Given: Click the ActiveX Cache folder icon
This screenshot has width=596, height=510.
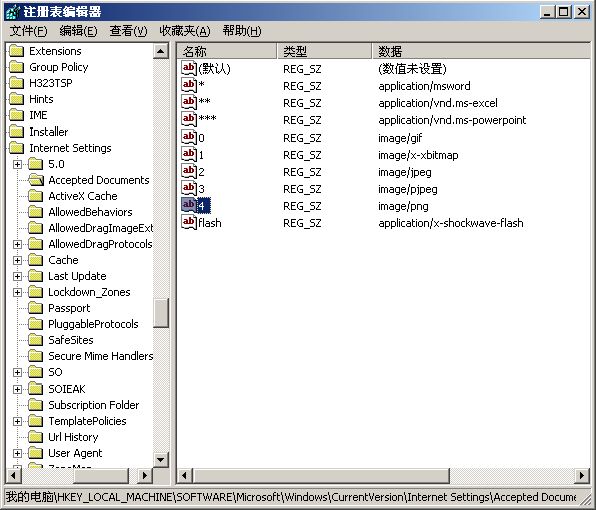Looking at the screenshot, I should pyautogui.click(x=36, y=196).
